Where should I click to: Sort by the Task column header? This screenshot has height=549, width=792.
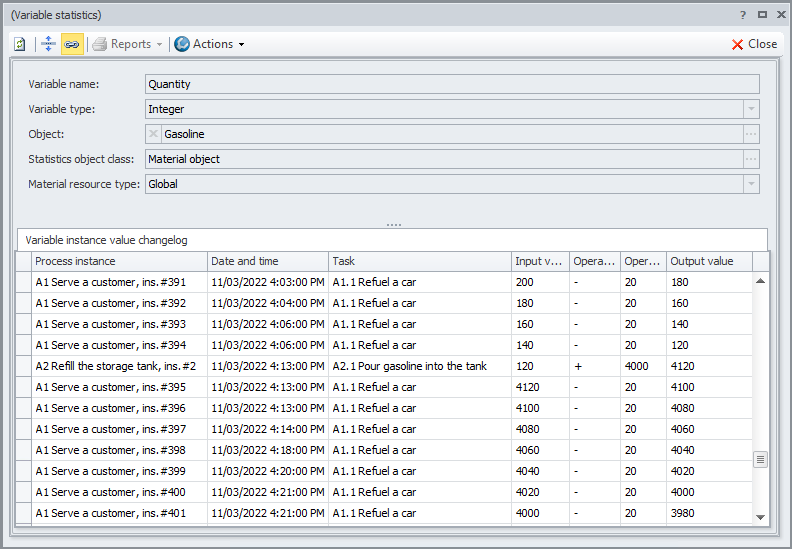[420, 261]
